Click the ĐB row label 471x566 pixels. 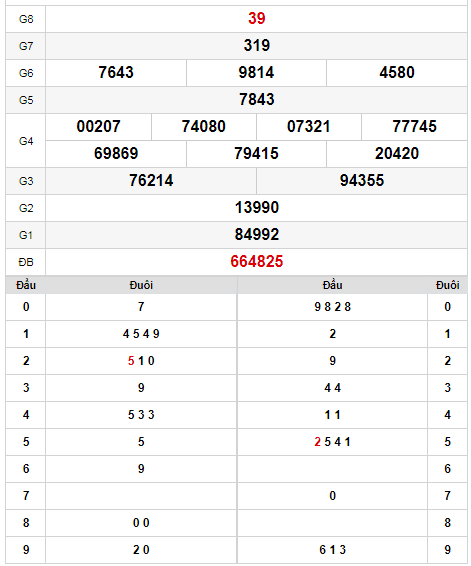(x=26, y=262)
